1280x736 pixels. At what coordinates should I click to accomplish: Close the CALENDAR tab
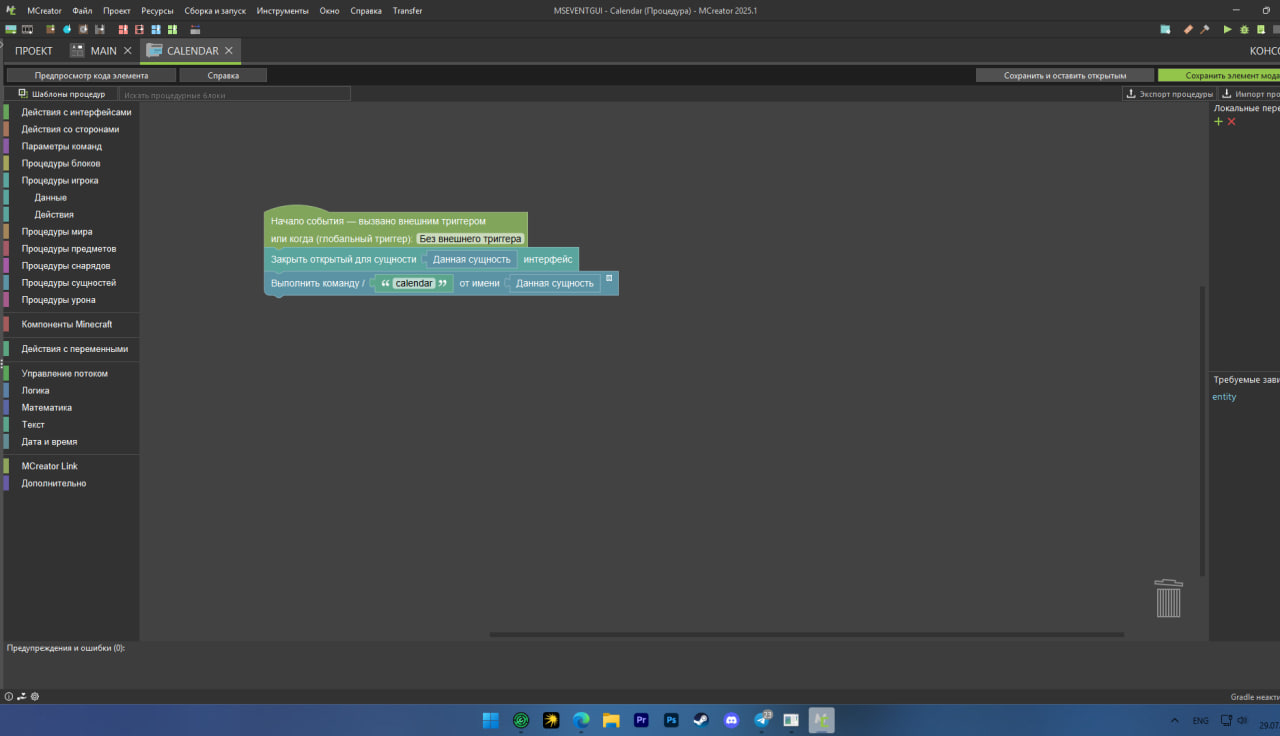(x=229, y=51)
